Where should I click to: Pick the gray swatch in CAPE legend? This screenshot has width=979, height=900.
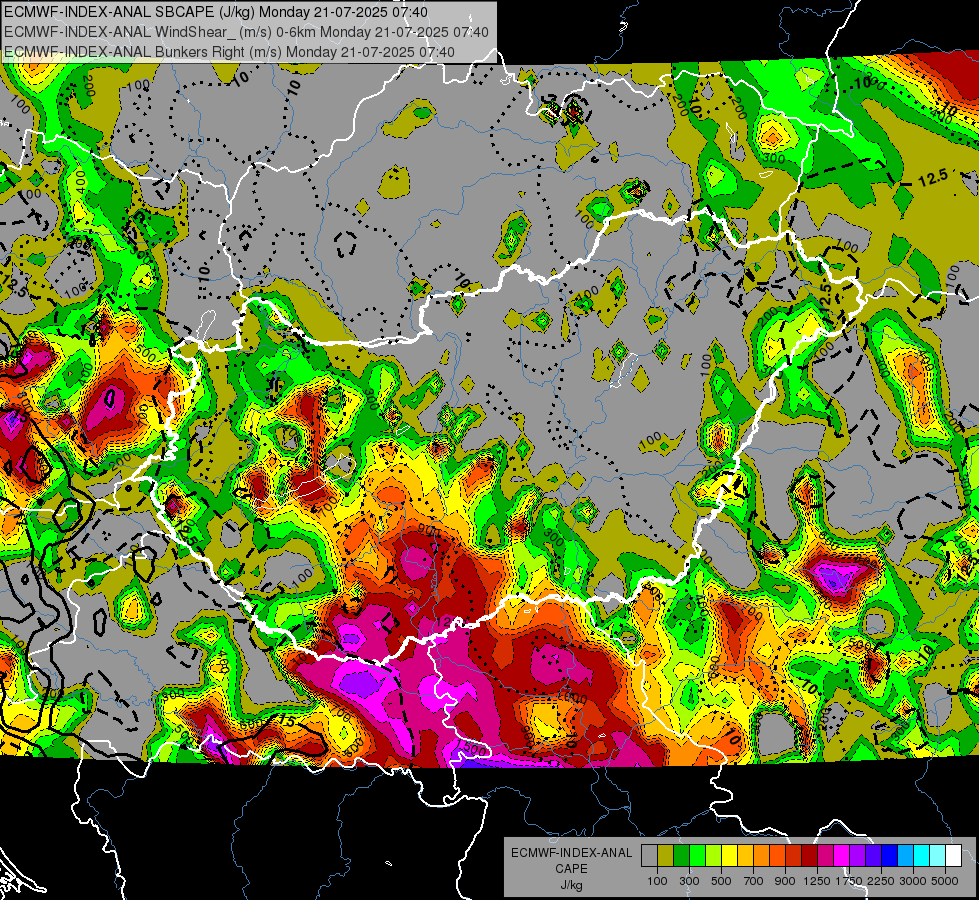[x=649, y=856]
